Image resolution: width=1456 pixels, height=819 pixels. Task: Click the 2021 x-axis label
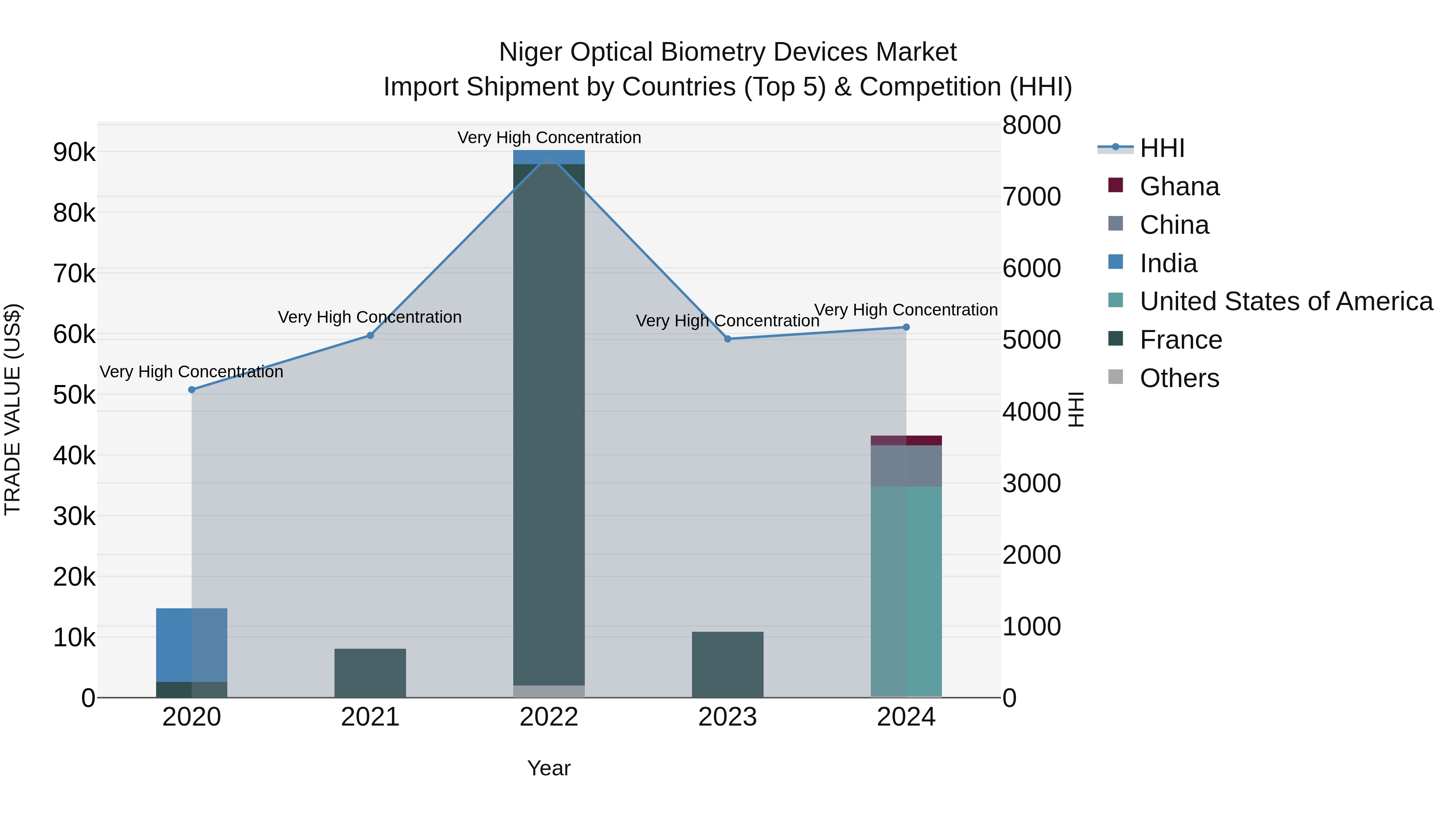(x=370, y=717)
